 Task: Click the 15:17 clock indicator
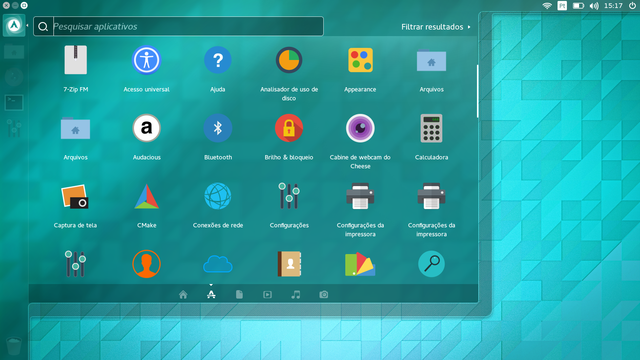(613, 6)
